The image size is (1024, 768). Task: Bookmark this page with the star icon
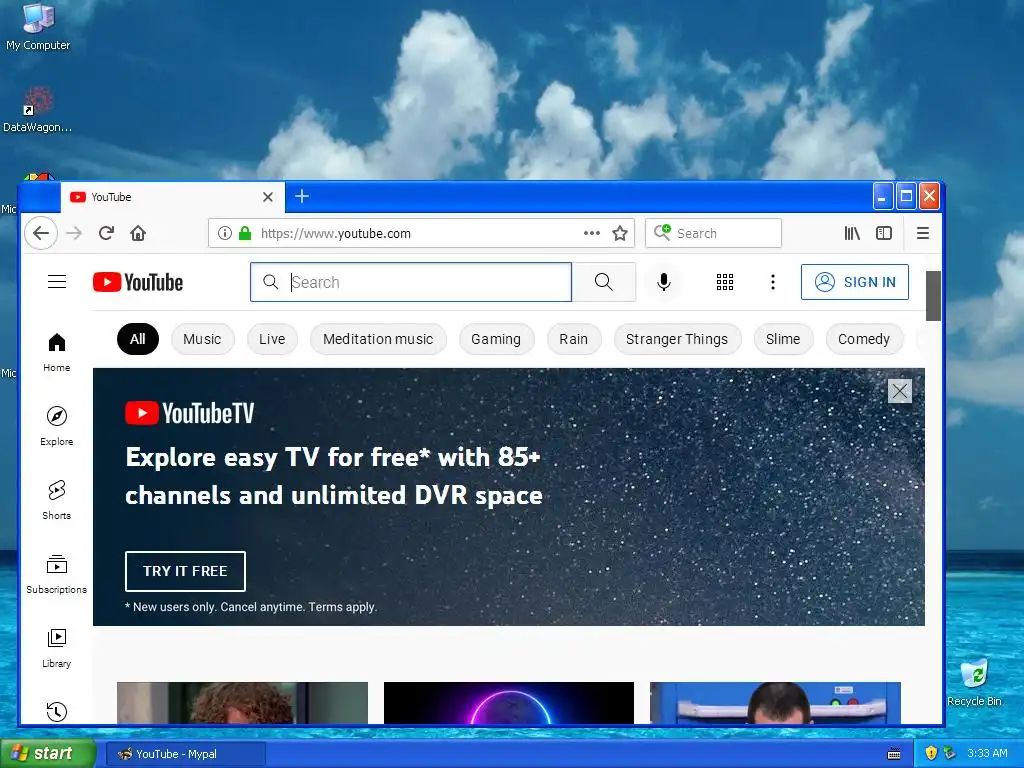pyautogui.click(x=620, y=233)
